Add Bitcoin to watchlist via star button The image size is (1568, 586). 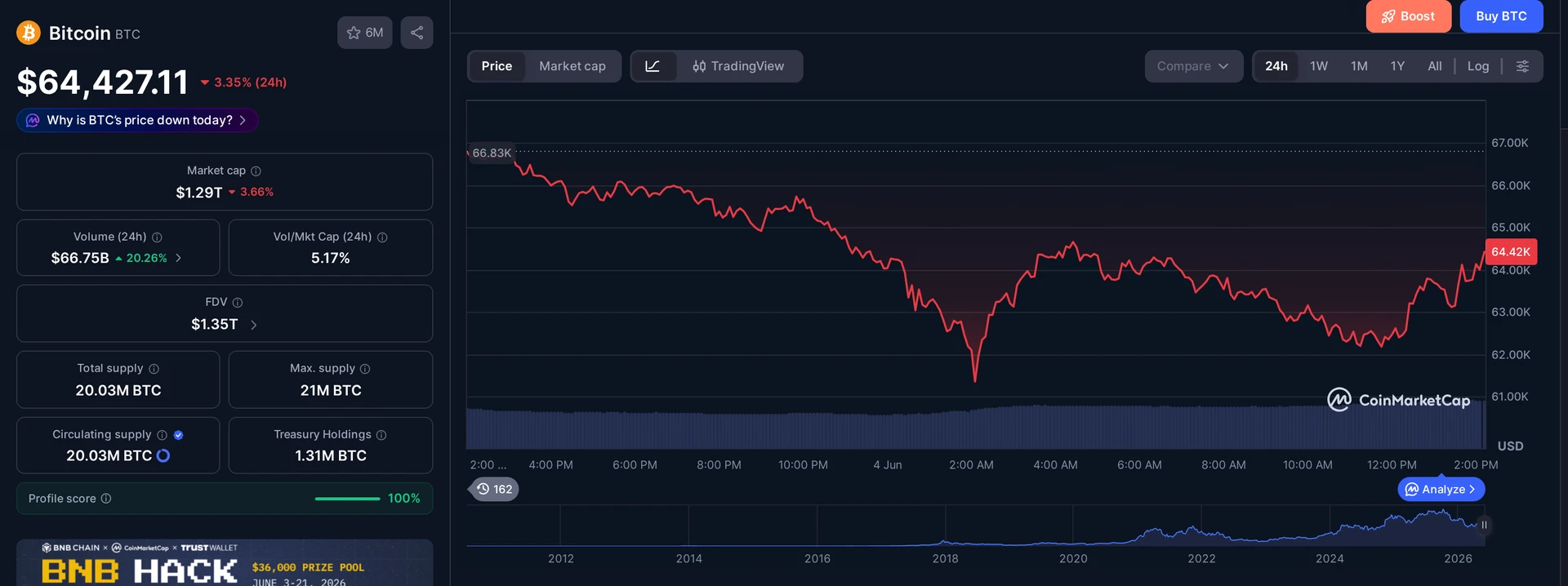pos(365,33)
